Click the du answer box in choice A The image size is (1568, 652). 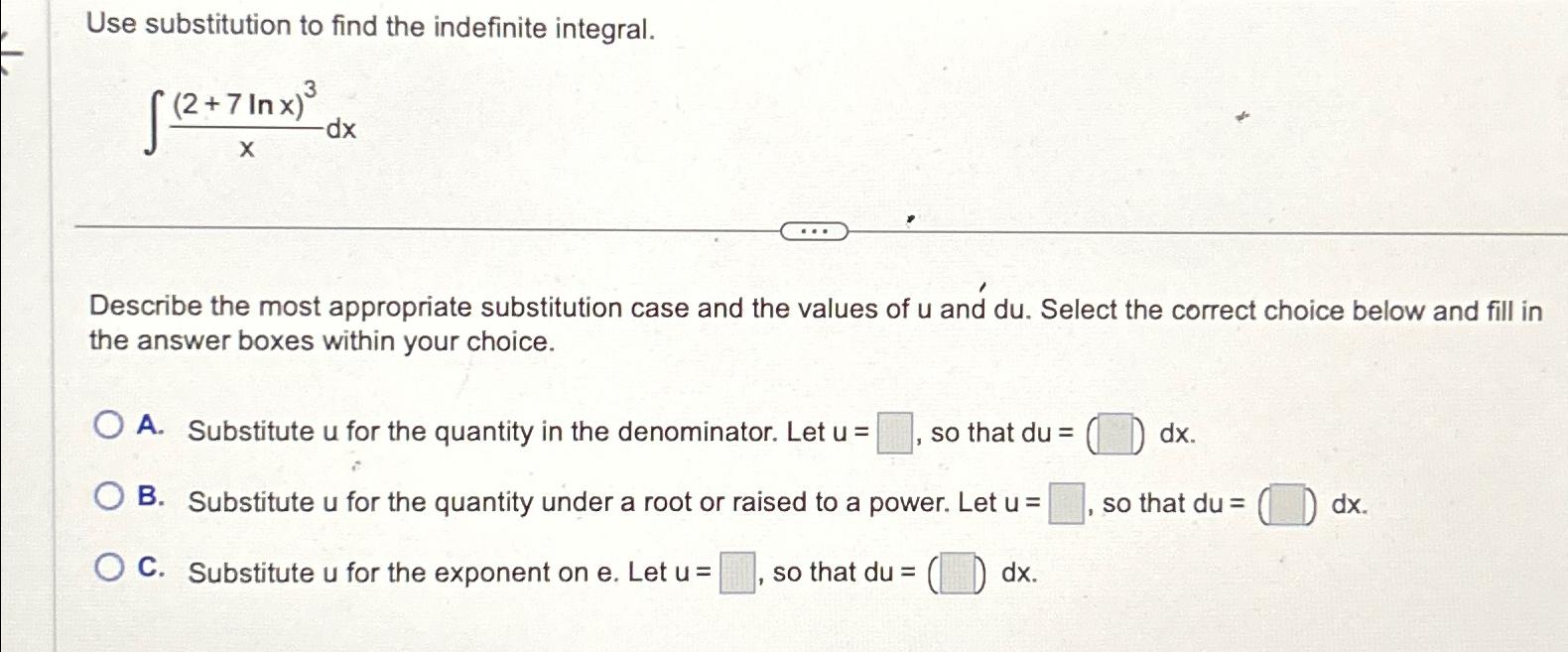tap(1113, 434)
